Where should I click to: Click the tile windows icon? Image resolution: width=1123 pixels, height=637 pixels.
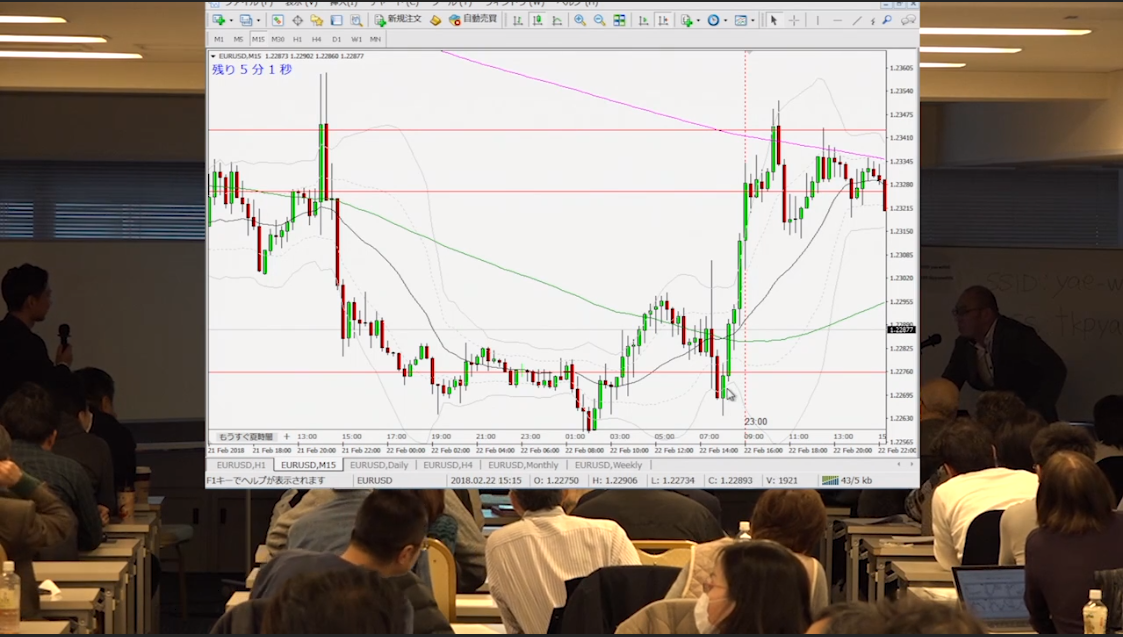pyautogui.click(x=619, y=20)
